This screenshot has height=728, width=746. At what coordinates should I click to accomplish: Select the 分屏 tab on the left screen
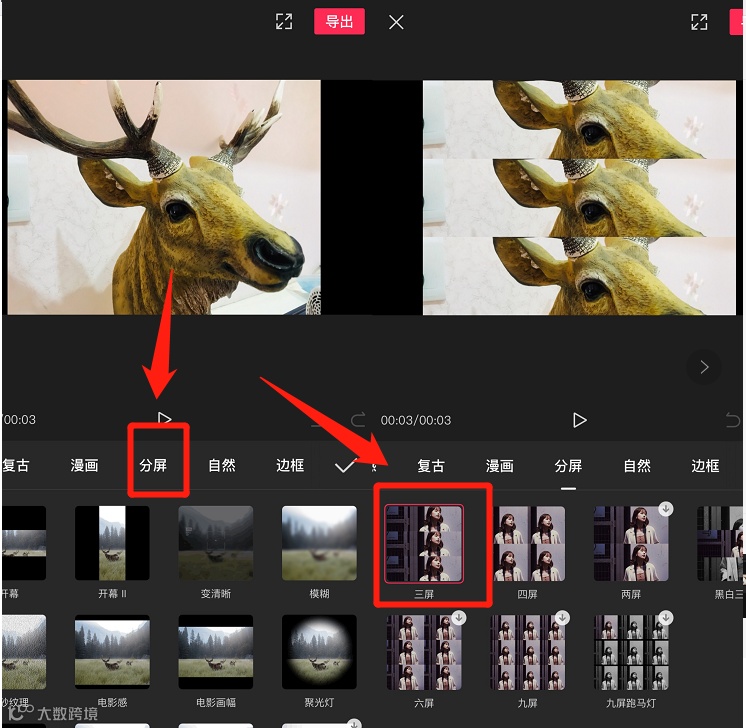153,465
